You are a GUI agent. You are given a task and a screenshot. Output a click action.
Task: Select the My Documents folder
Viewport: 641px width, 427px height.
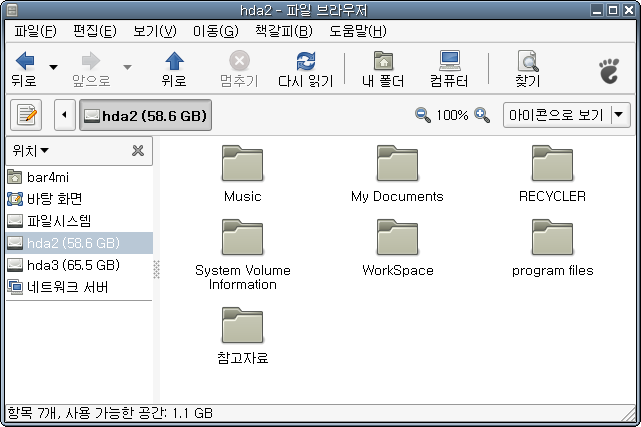pyautogui.click(x=397, y=172)
